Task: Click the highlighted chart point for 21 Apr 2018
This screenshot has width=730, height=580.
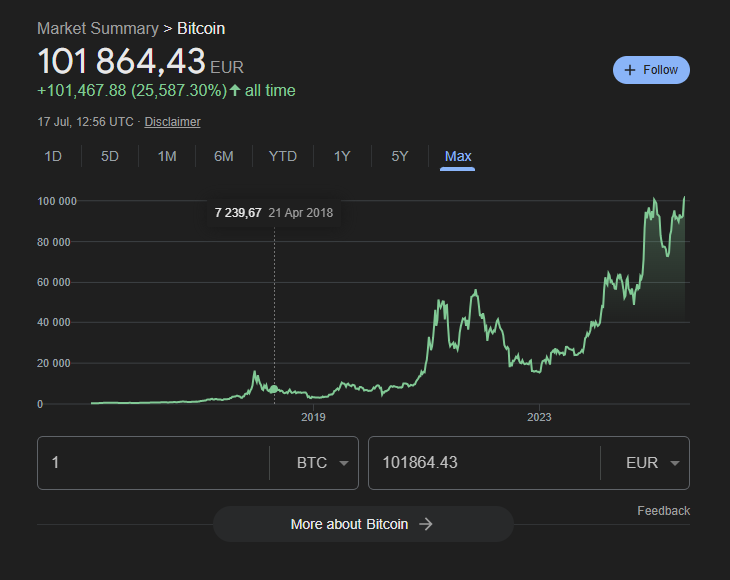Action: (274, 389)
